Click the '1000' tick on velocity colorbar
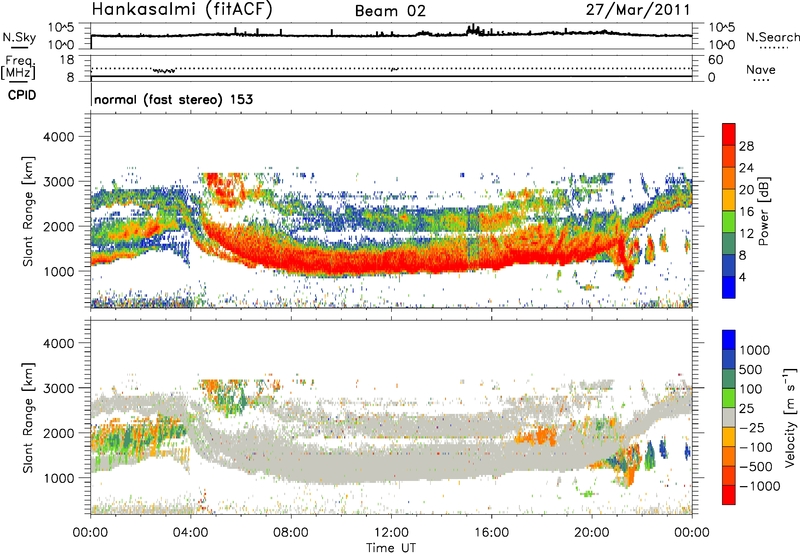This screenshot has height=554, width=800. [755, 350]
